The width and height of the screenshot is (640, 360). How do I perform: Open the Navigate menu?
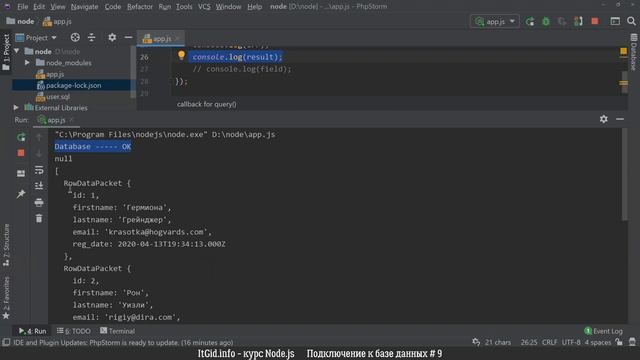coord(84,7)
